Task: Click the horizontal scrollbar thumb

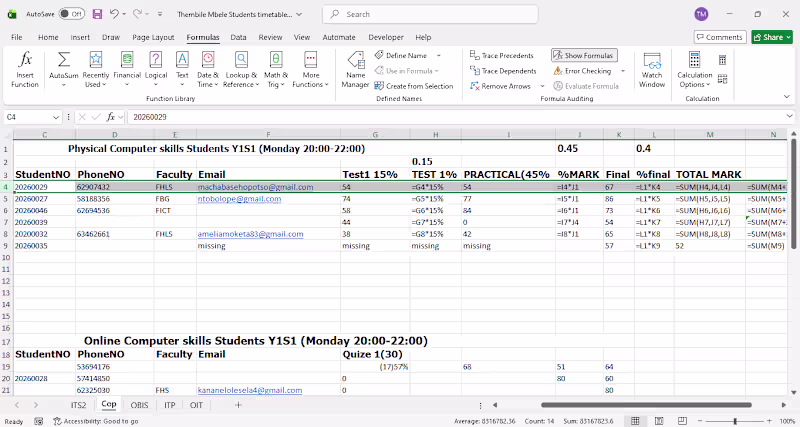Action: [x=646, y=405]
